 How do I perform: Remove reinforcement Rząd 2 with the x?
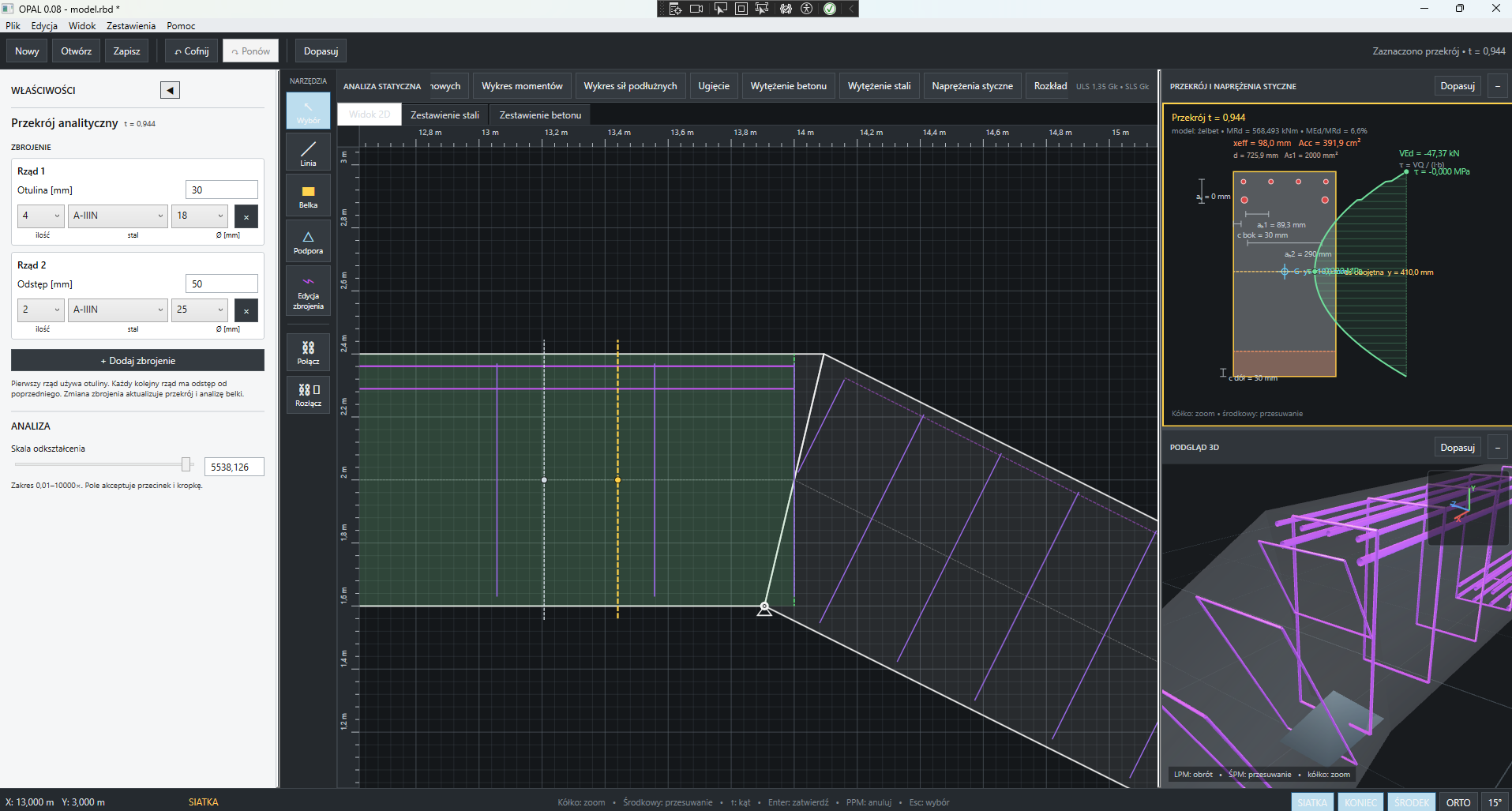pos(246,310)
